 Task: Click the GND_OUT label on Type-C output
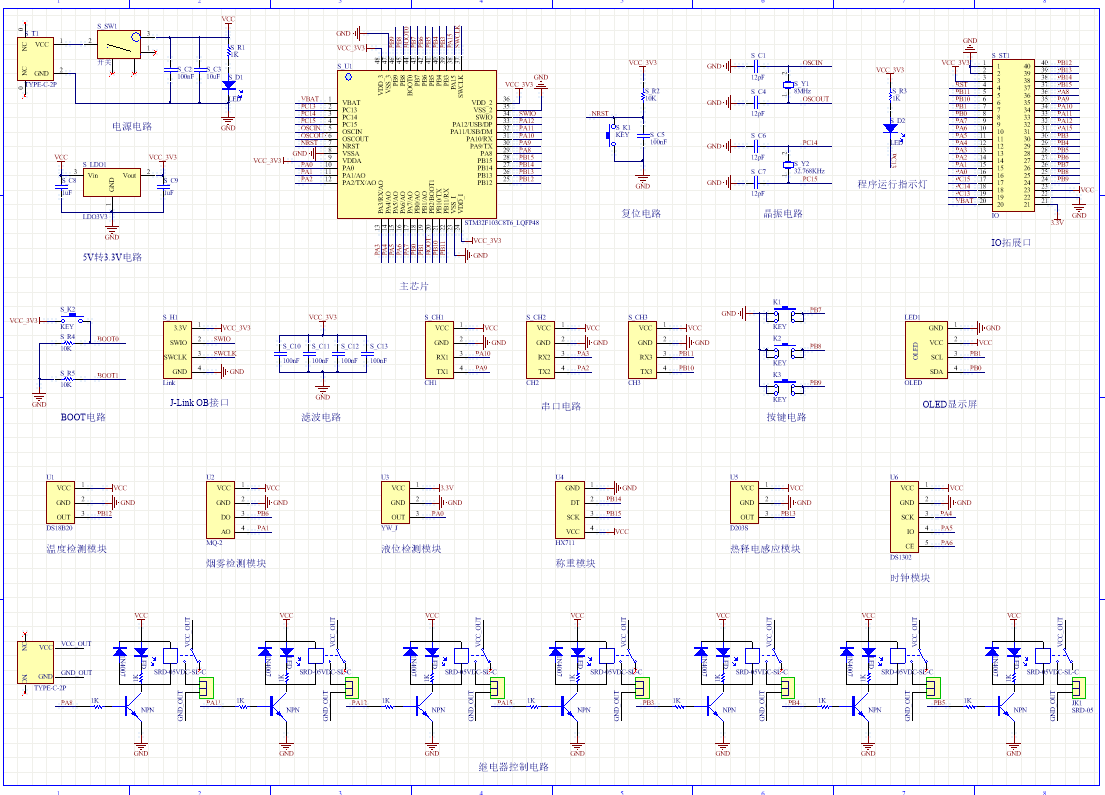point(76,673)
